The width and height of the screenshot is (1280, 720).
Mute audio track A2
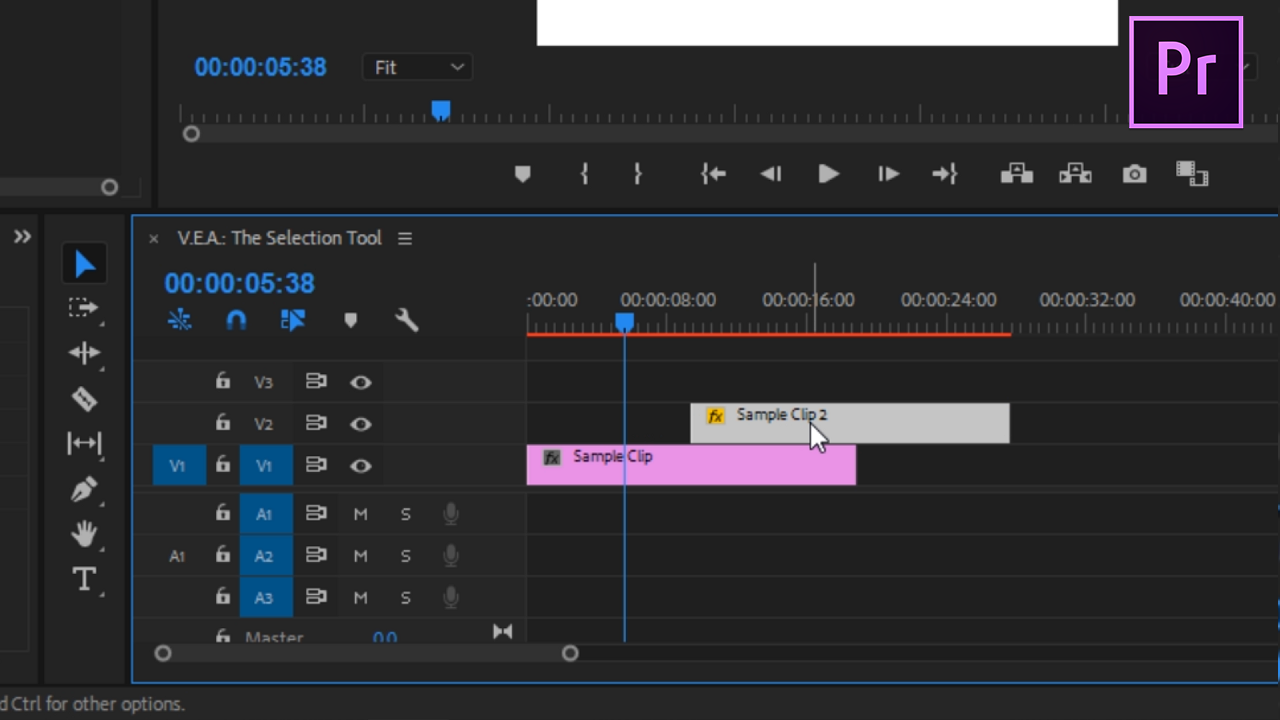click(x=361, y=556)
